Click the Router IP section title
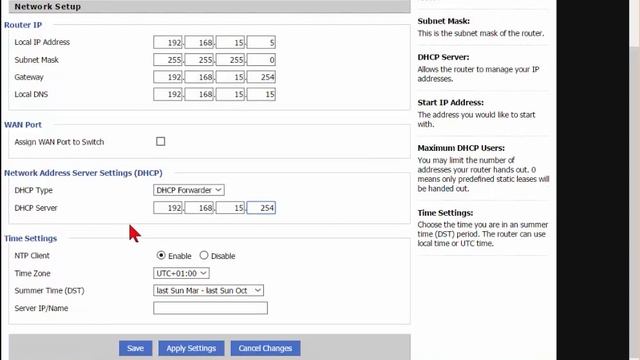The width and height of the screenshot is (640, 360). (x=23, y=25)
